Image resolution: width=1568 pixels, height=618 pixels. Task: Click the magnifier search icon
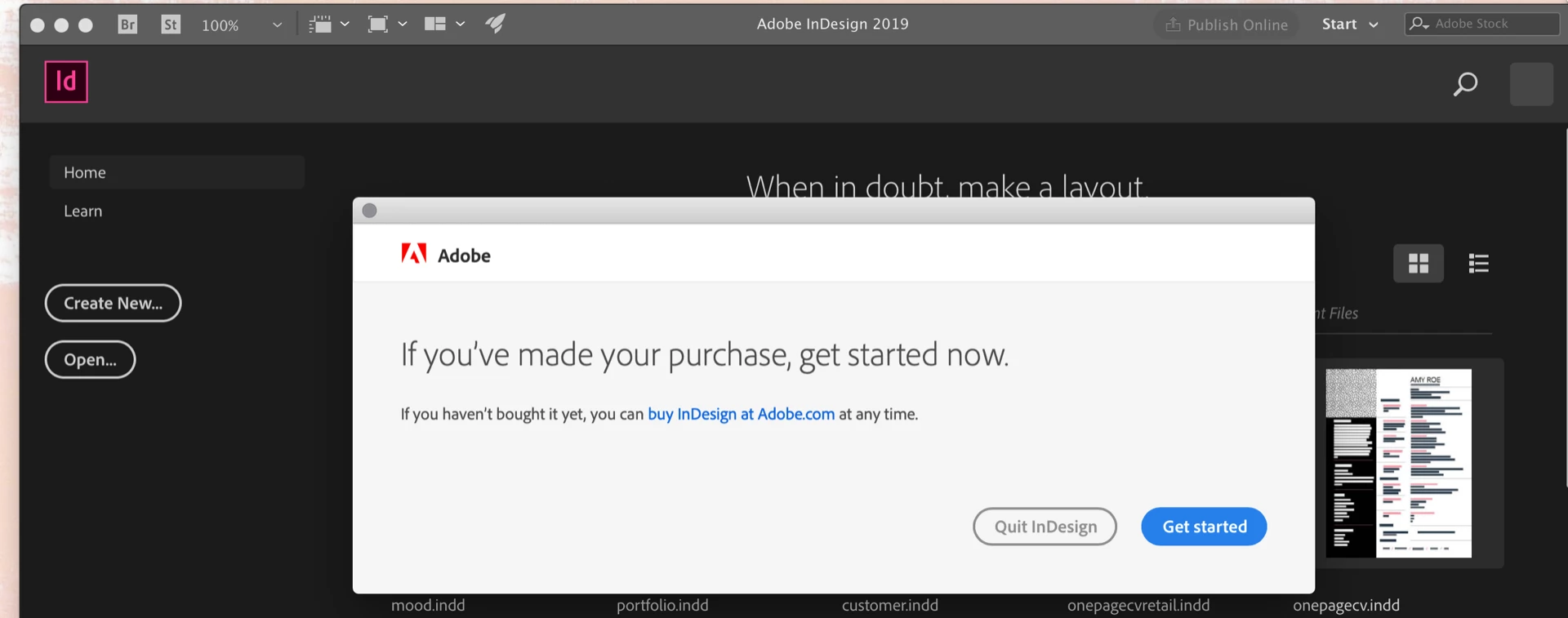tap(1465, 84)
